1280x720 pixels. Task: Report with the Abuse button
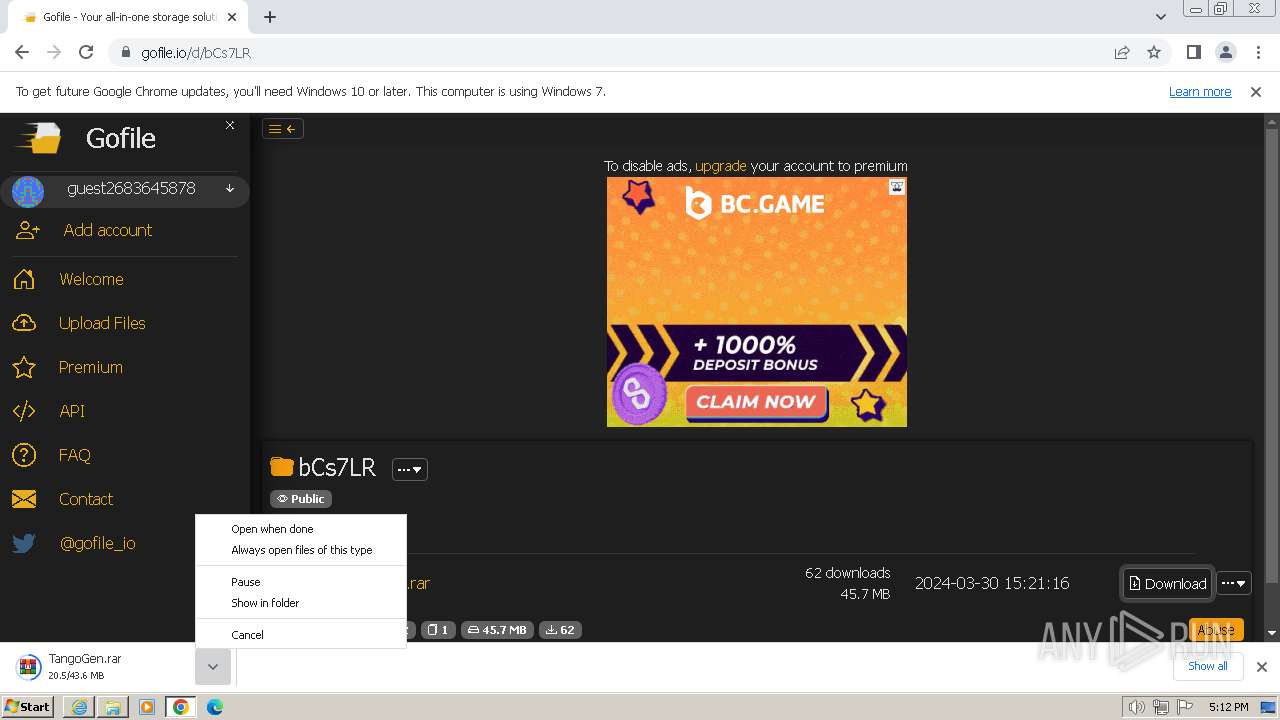[1216, 630]
